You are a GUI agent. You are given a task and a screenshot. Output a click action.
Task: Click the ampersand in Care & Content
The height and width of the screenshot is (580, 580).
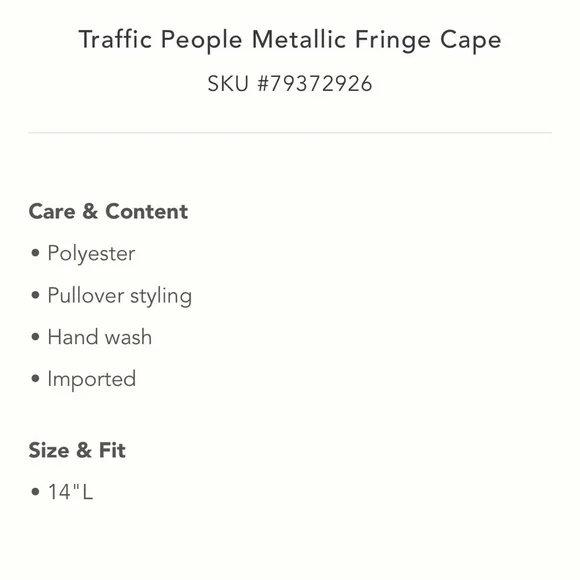tap(90, 212)
